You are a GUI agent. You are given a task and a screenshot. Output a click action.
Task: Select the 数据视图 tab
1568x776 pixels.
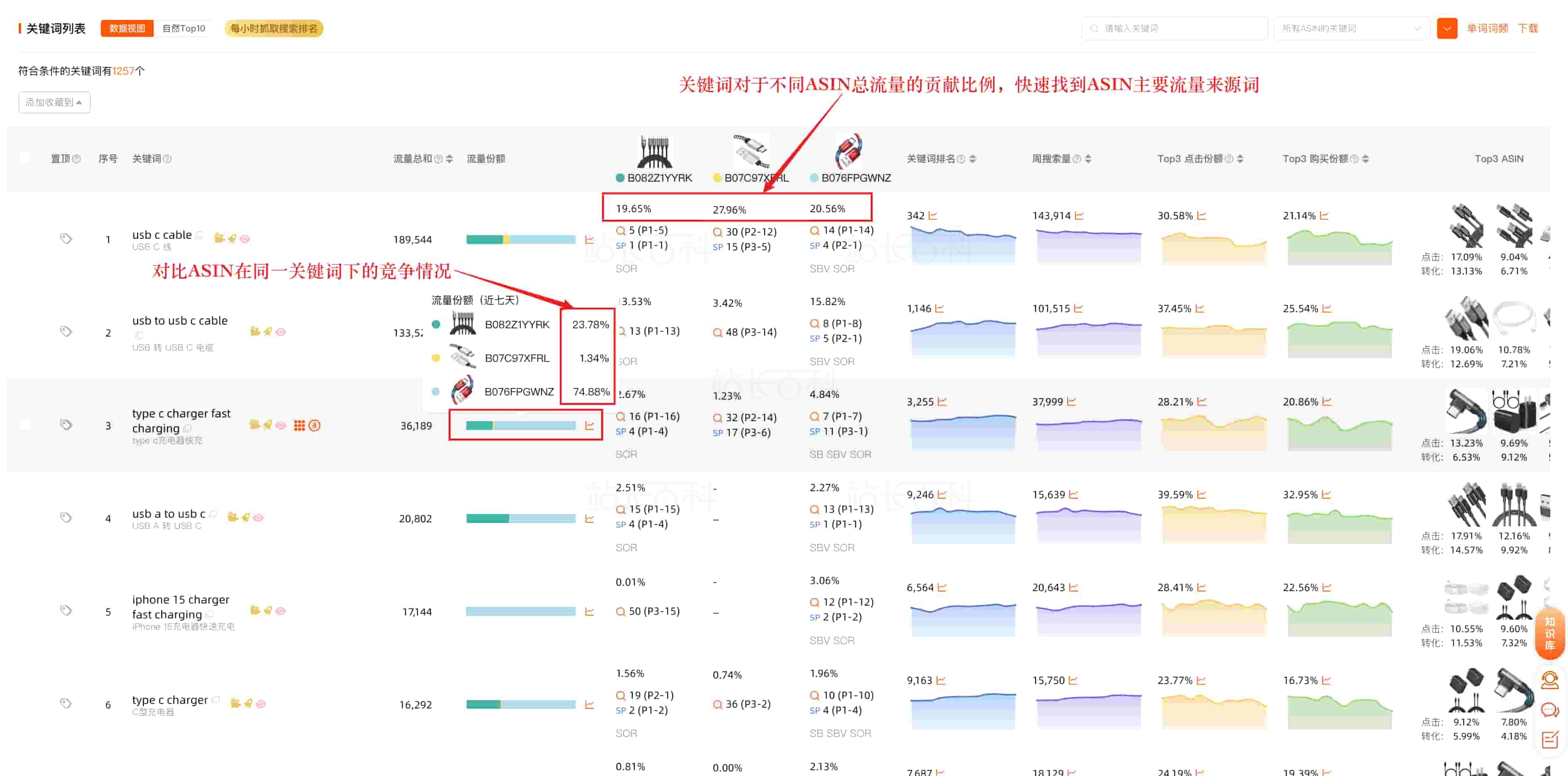pos(126,28)
